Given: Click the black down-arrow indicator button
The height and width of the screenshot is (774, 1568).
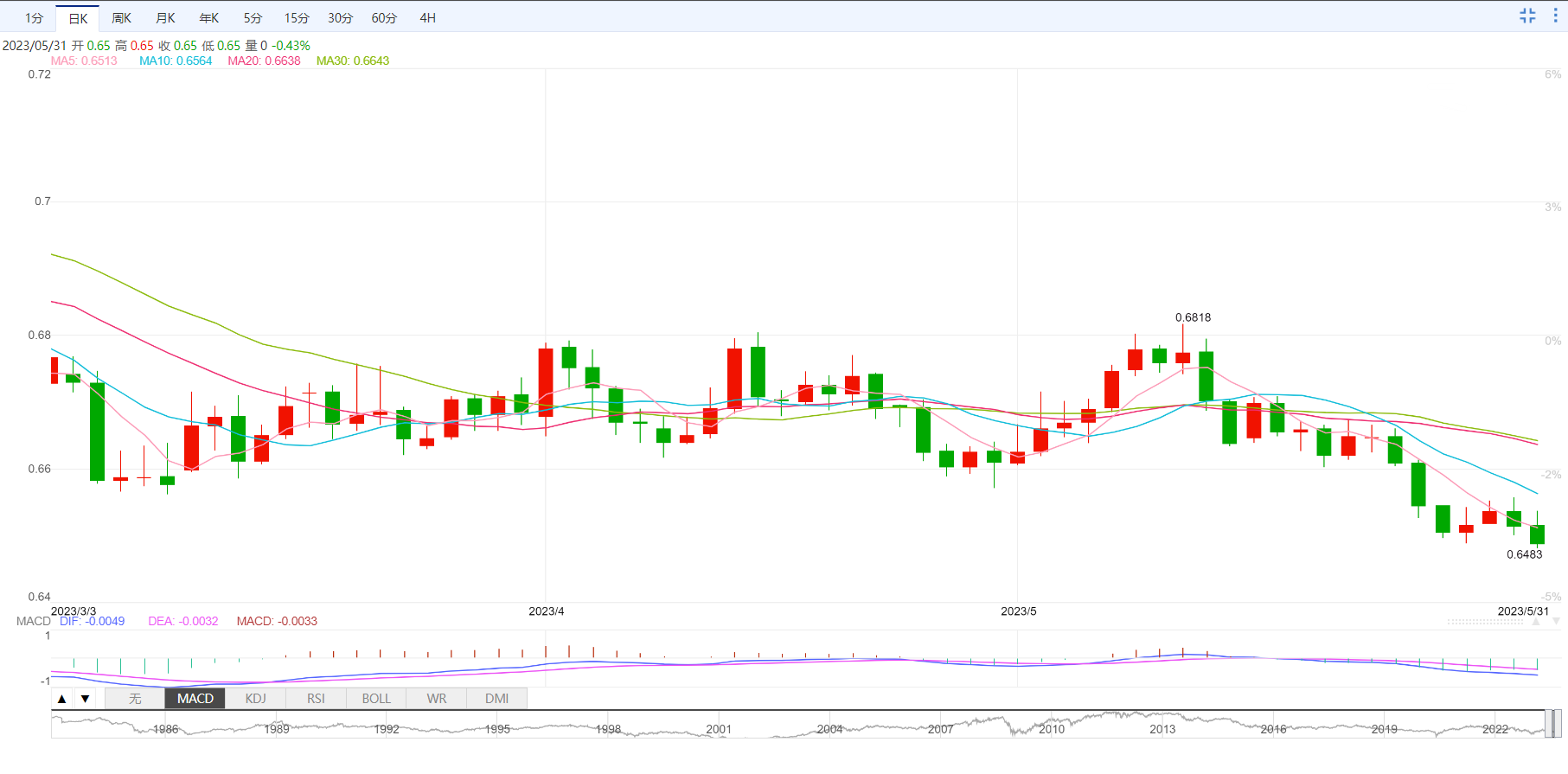Looking at the screenshot, I should click(85, 699).
